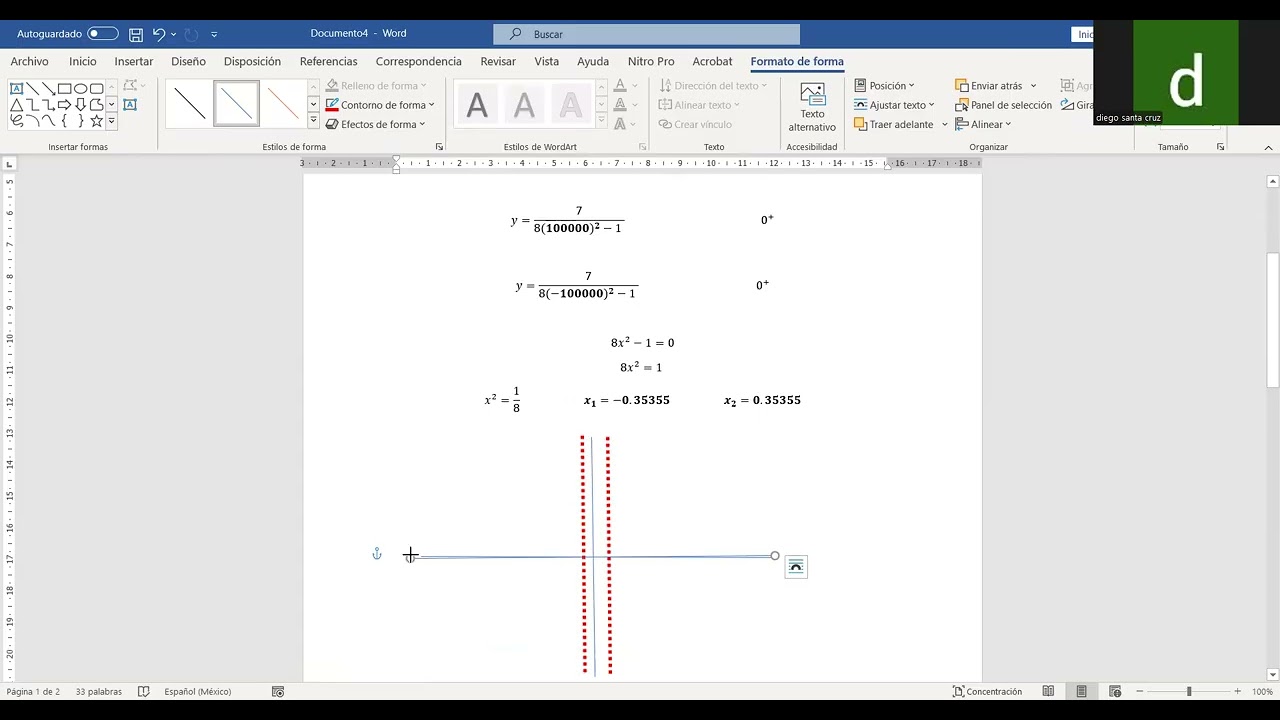Apply the orange diagonal line style
Screen dimensions: 1280x720
click(x=283, y=104)
